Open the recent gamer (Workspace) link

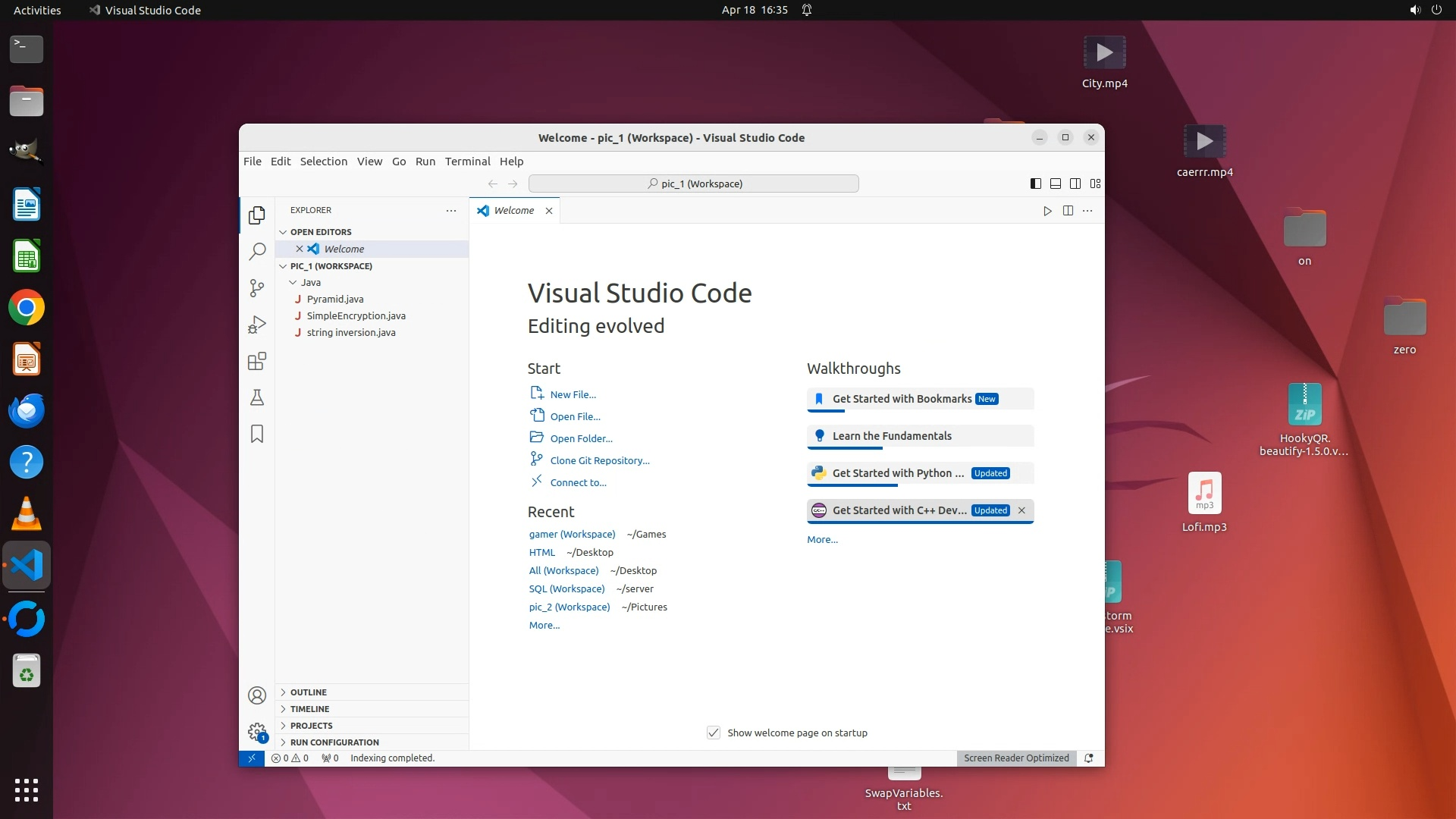click(x=572, y=535)
